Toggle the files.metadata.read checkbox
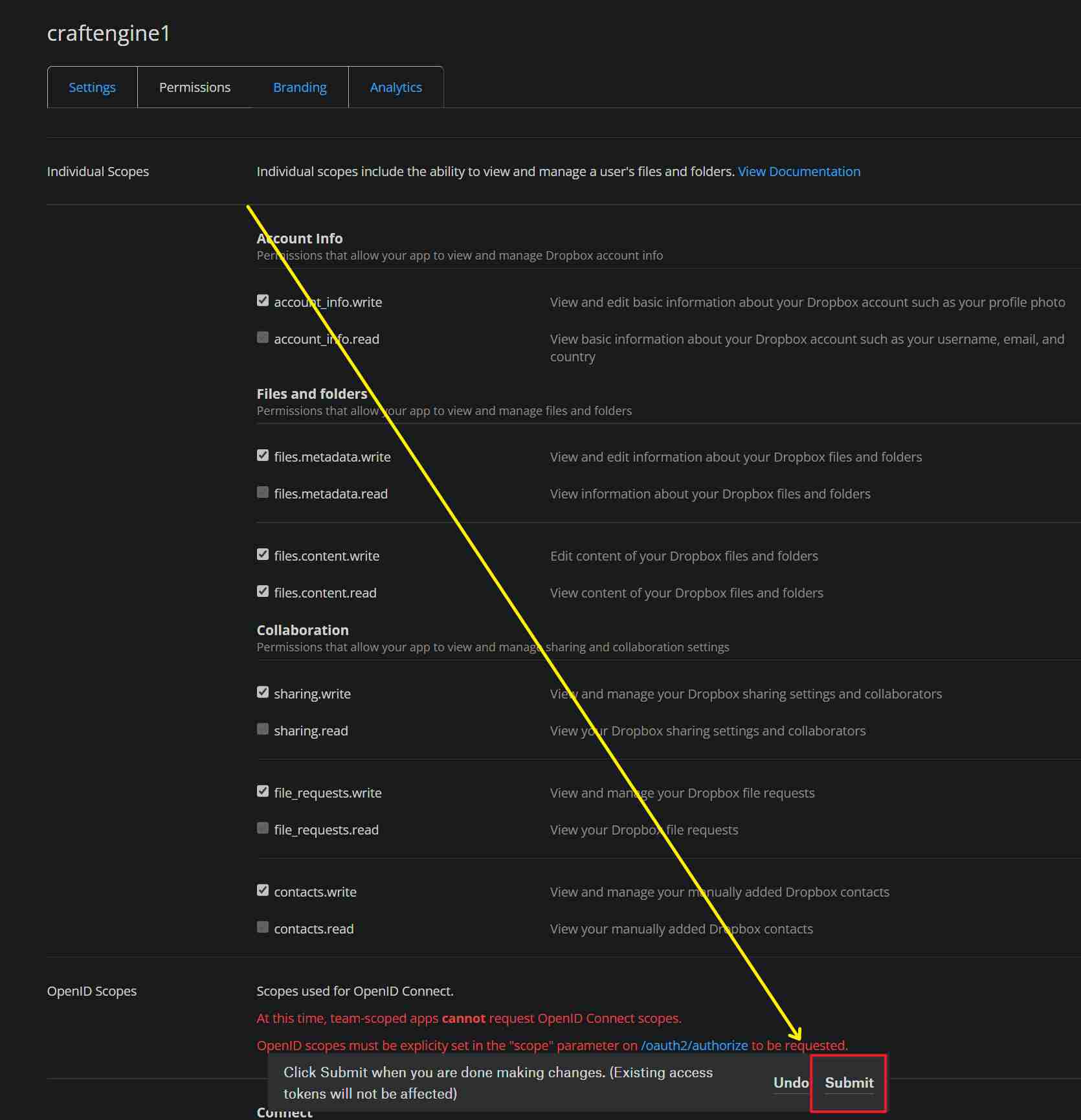 pyautogui.click(x=263, y=492)
